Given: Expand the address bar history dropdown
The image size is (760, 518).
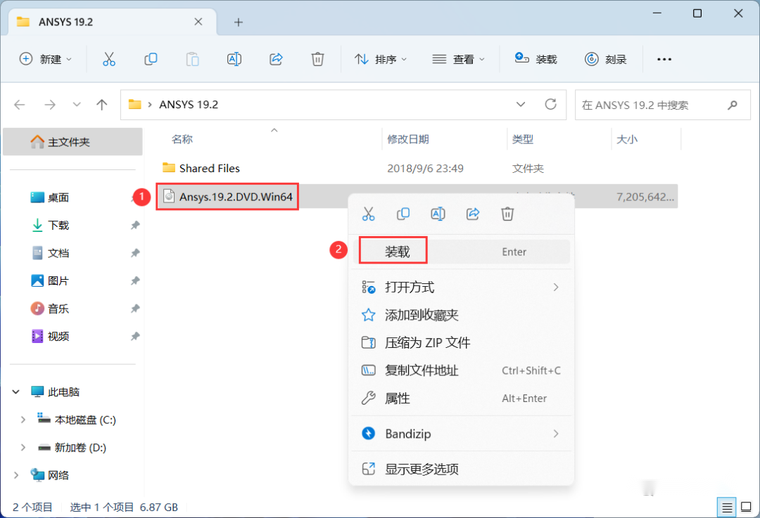Looking at the screenshot, I should pyautogui.click(x=521, y=104).
